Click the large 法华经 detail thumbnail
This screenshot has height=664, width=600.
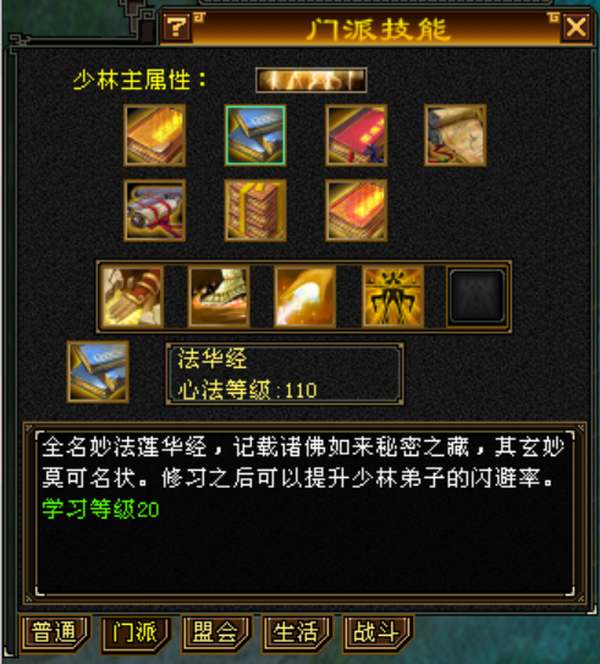point(98,372)
